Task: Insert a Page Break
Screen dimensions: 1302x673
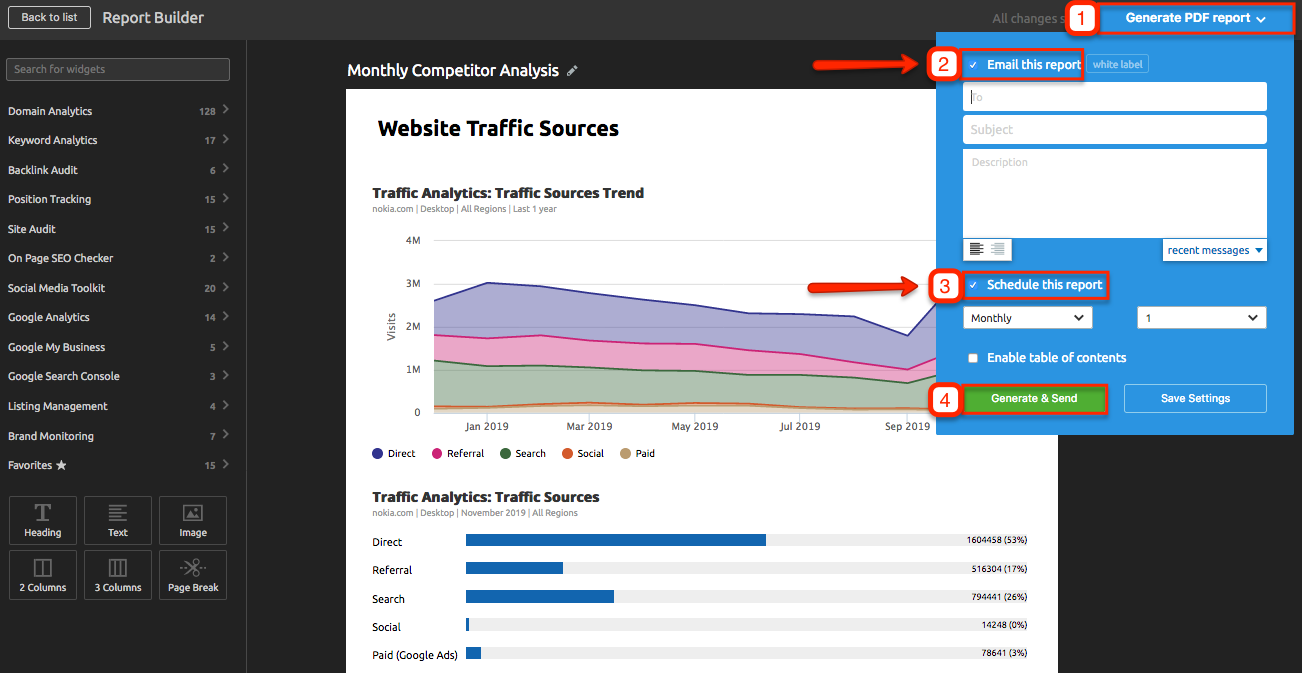Action: coord(193,575)
